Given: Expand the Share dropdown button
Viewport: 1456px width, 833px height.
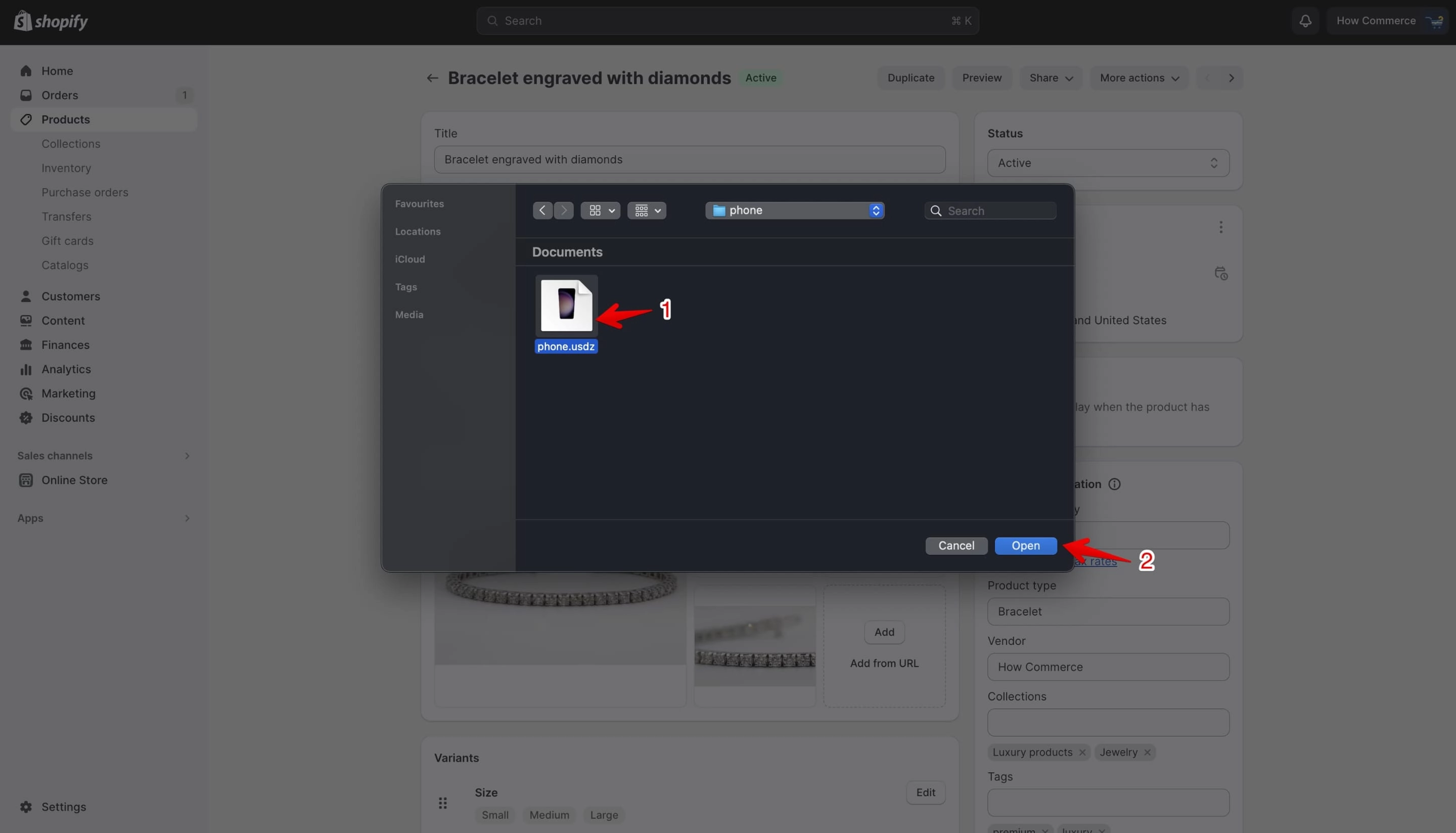Looking at the screenshot, I should (x=1051, y=78).
